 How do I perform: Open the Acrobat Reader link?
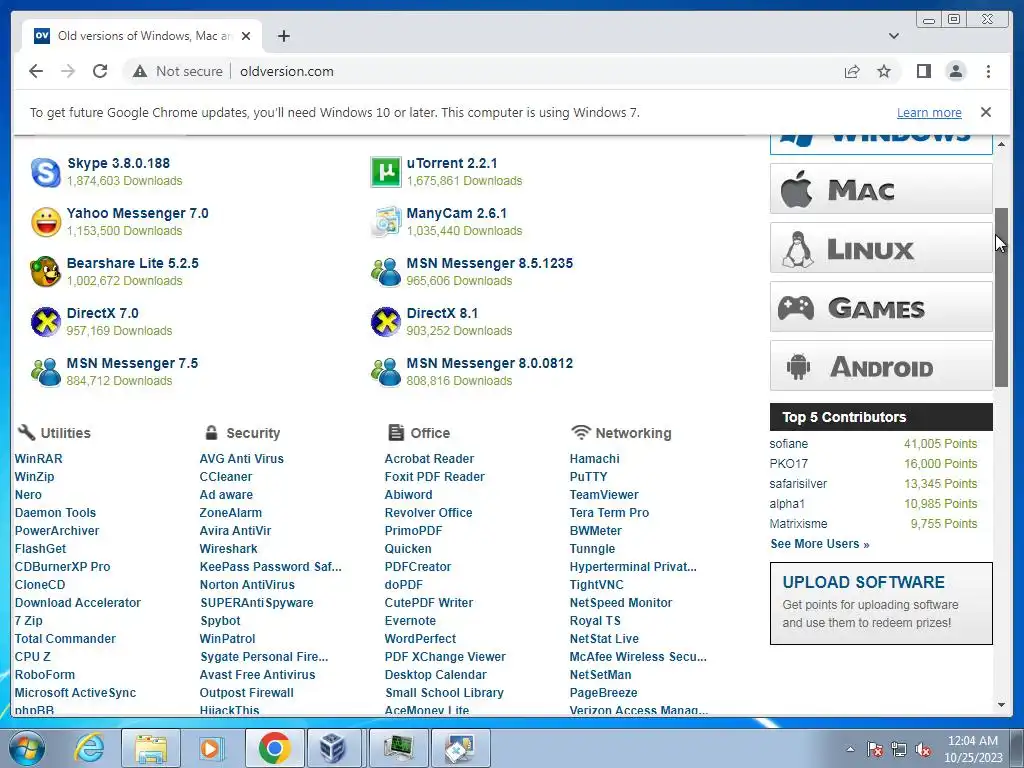(x=429, y=458)
